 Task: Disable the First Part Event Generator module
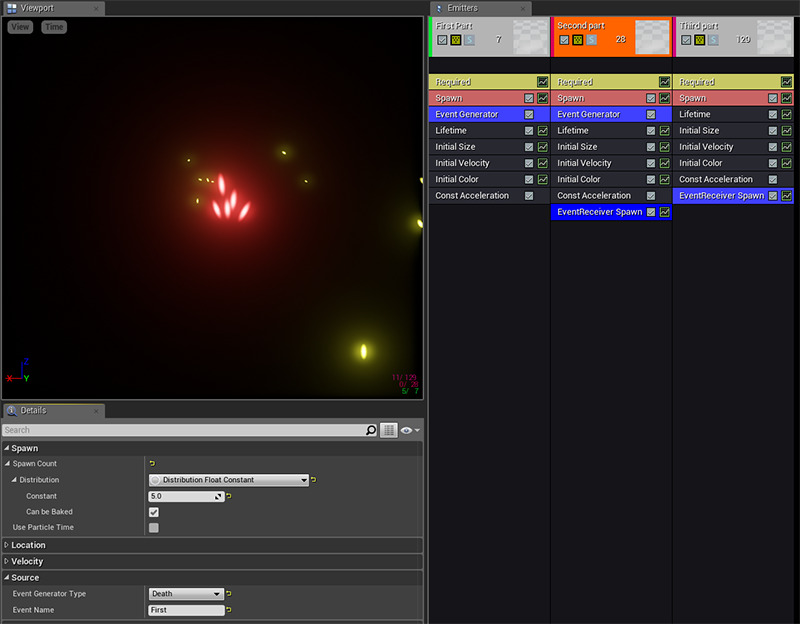click(x=529, y=114)
